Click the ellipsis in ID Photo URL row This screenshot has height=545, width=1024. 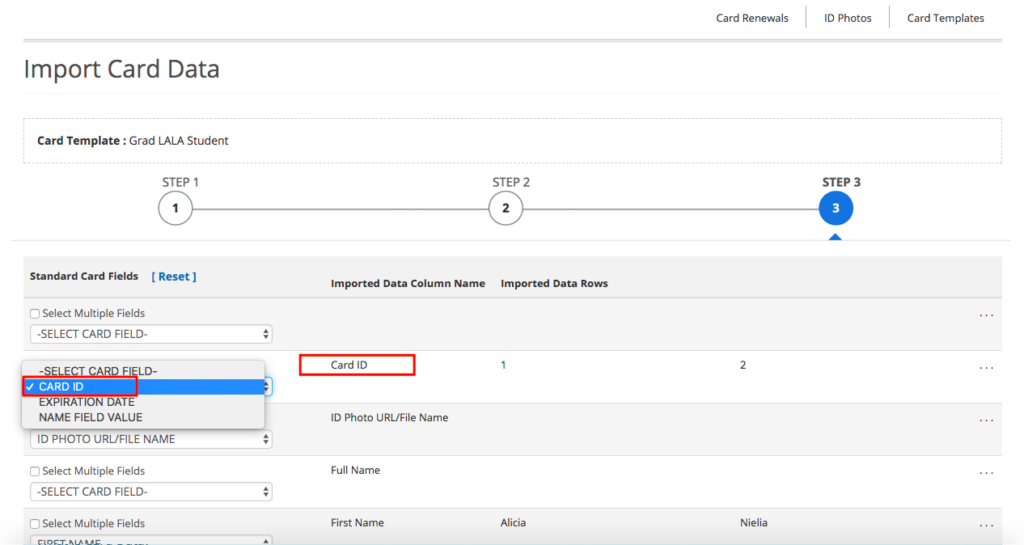986,421
